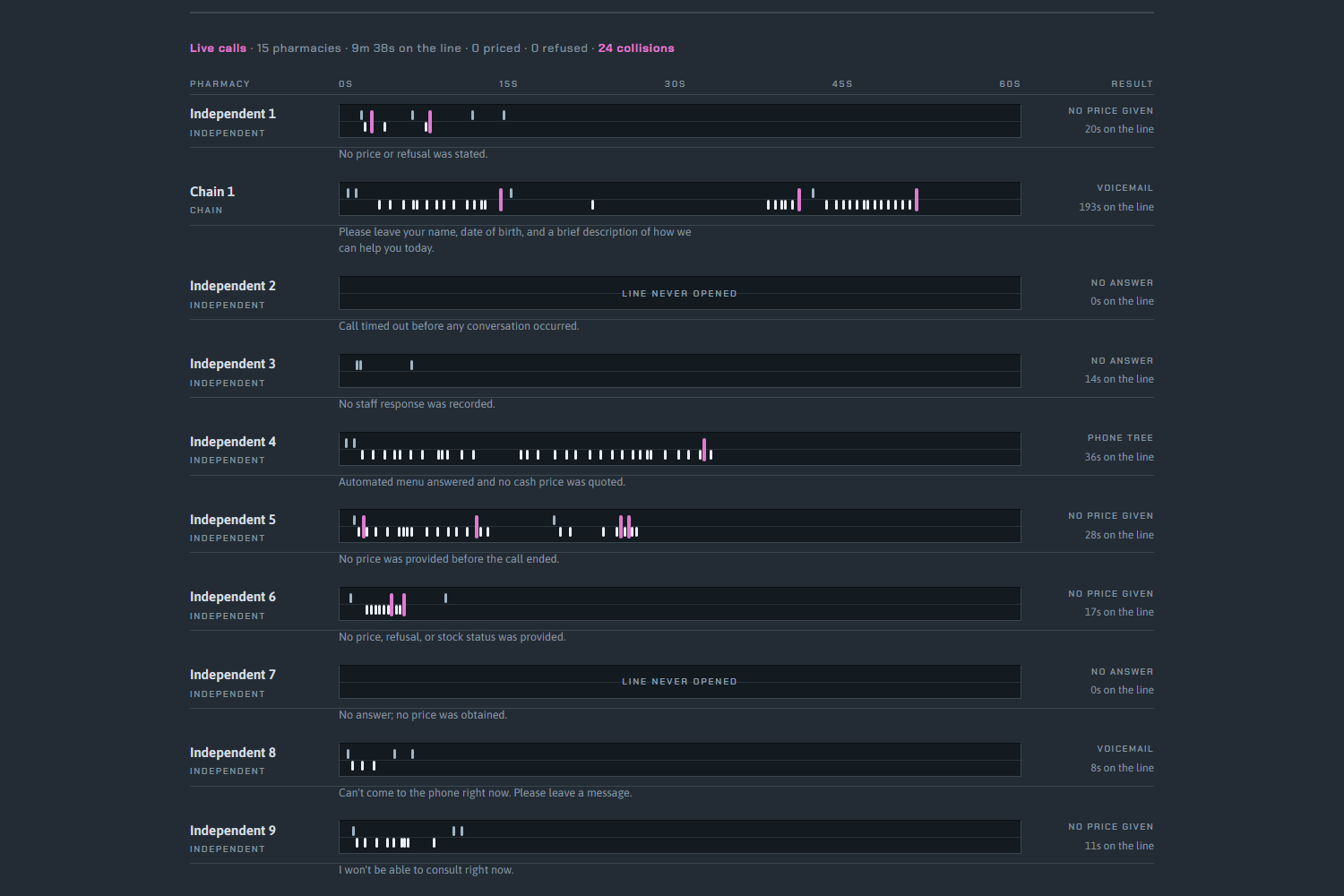This screenshot has width=1344, height=896.
Task: Click '36s on the line' for Independent 4
Action: tap(1119, 457)
